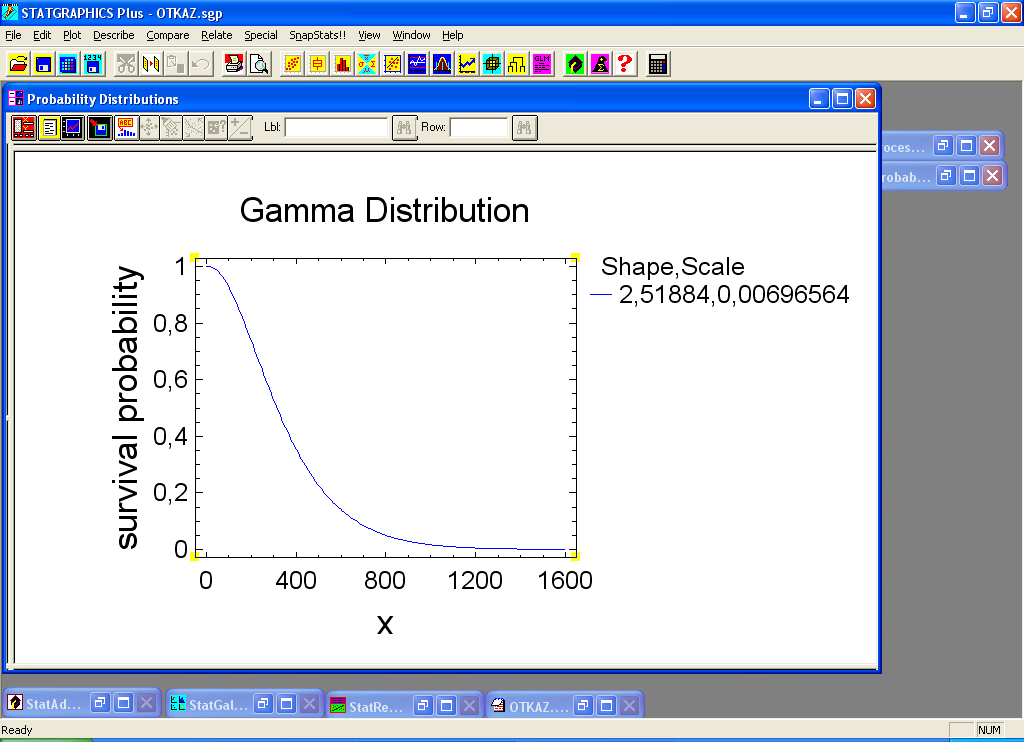
Task: Click the globe contour plot icon
Action: click(x=492, y=64)
